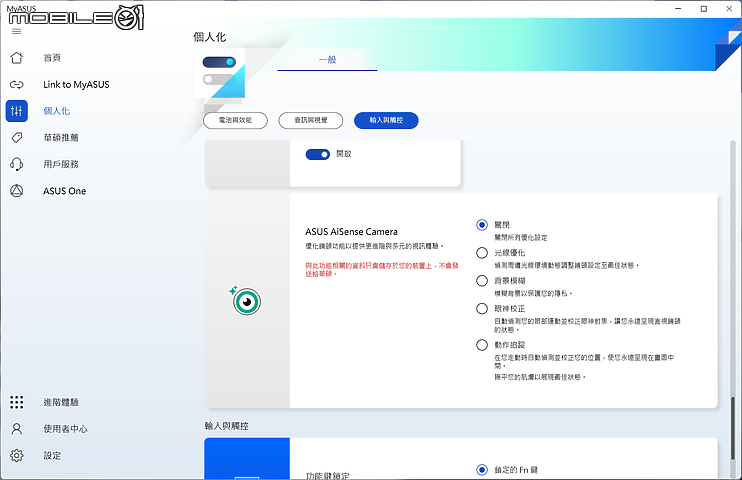Select the 光線優化 radio option
This screenshot has height=480, width=742.
point(482,253)
